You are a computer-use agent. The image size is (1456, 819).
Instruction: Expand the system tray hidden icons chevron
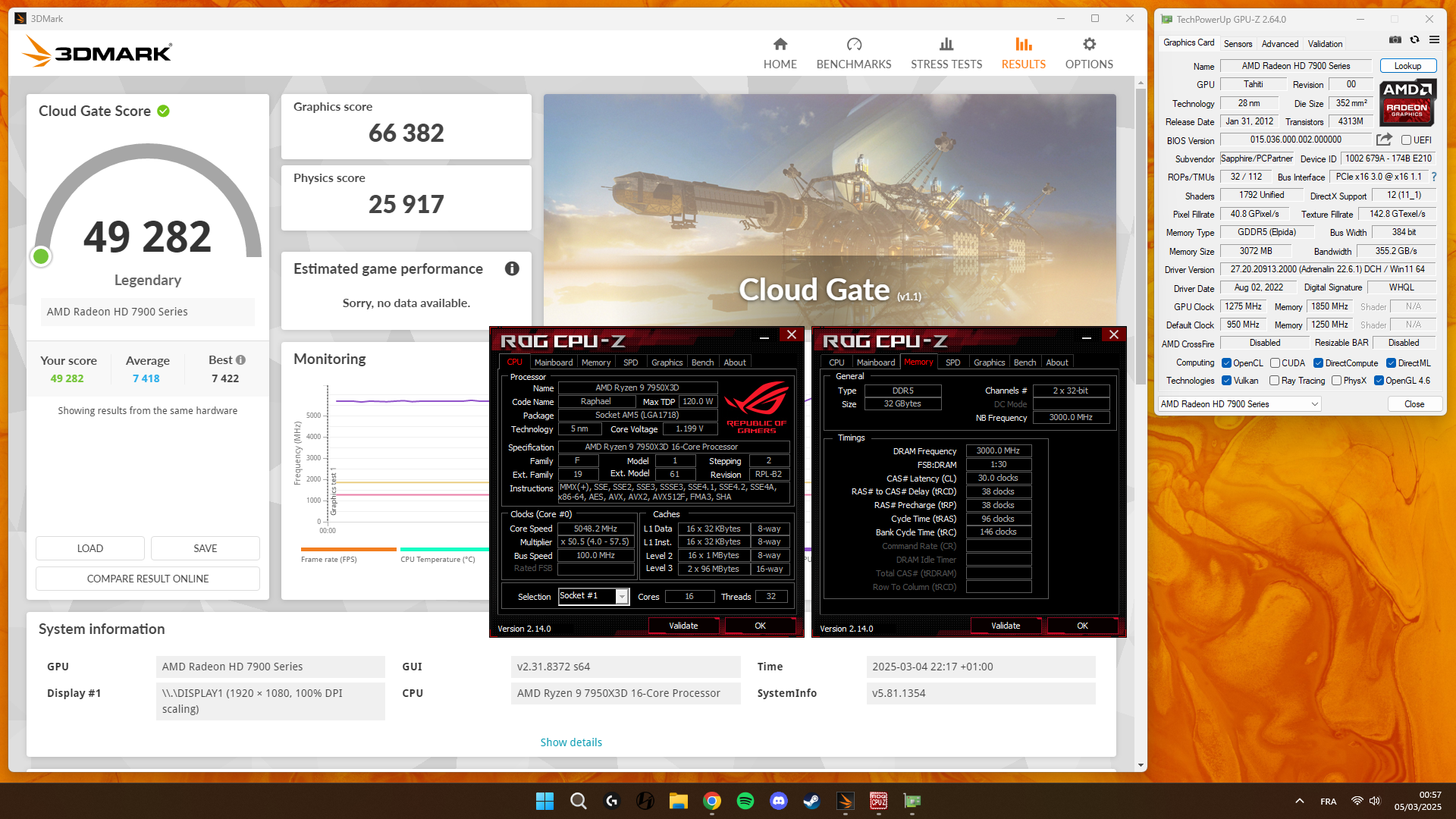[1299, 801]
